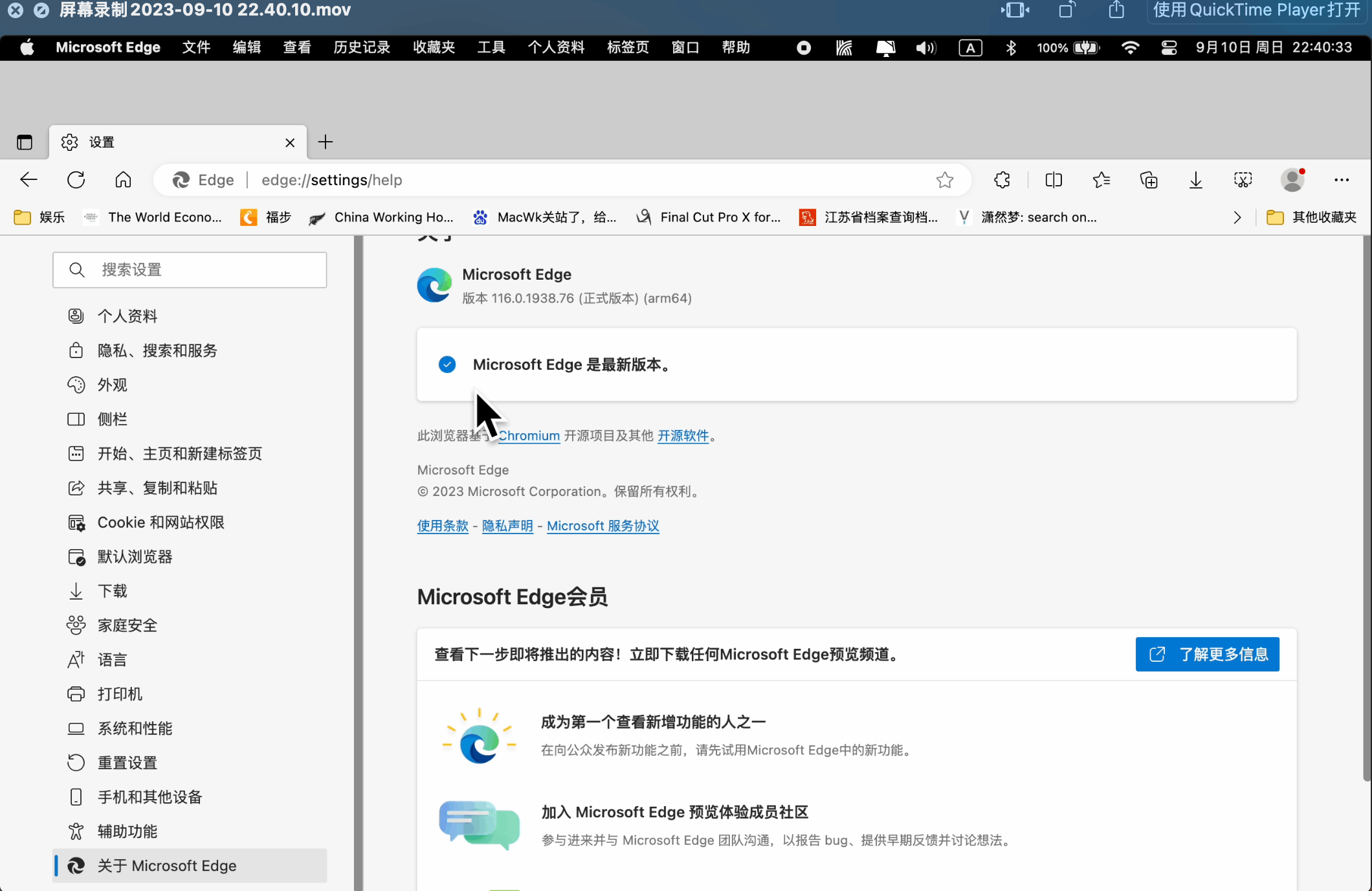Image resolution: width=1372 pixels, height=891 pixels.
Task: Click the 了解更多信息 button
Action: (x=1207, y=654)
